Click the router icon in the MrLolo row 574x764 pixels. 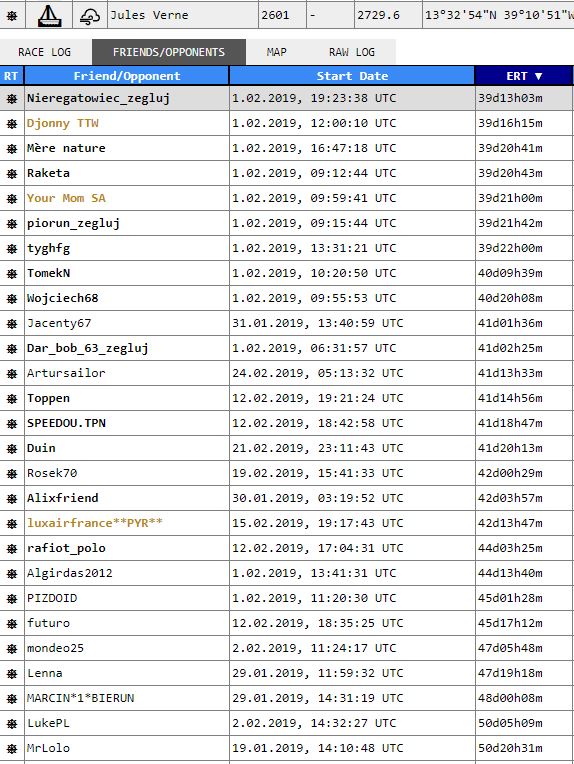click(12, 748)
